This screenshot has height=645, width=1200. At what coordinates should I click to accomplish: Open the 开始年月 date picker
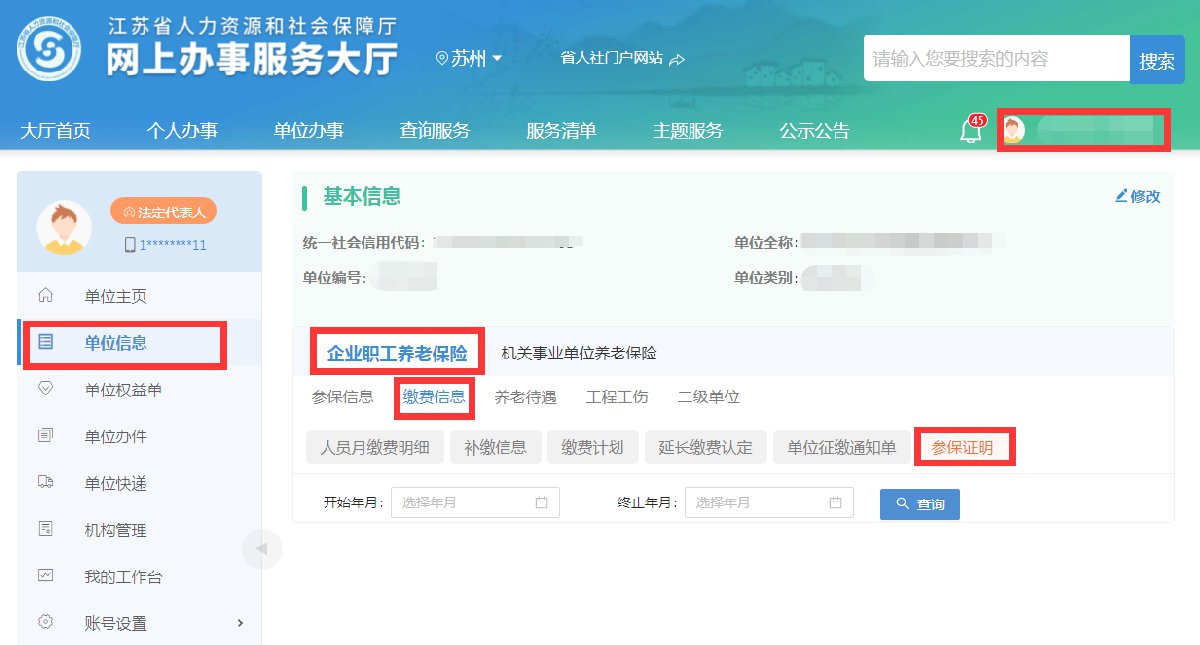click(475, 503)
